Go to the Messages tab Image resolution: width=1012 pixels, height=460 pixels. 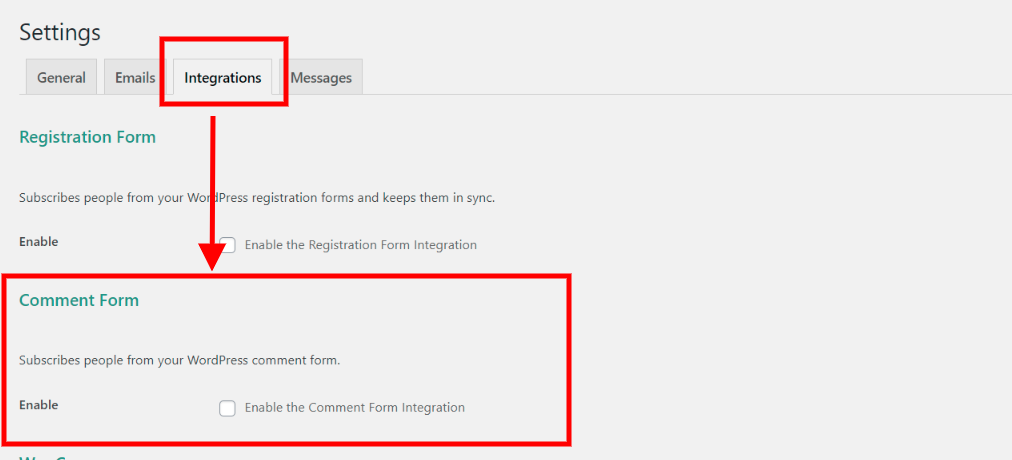point(321,77)
